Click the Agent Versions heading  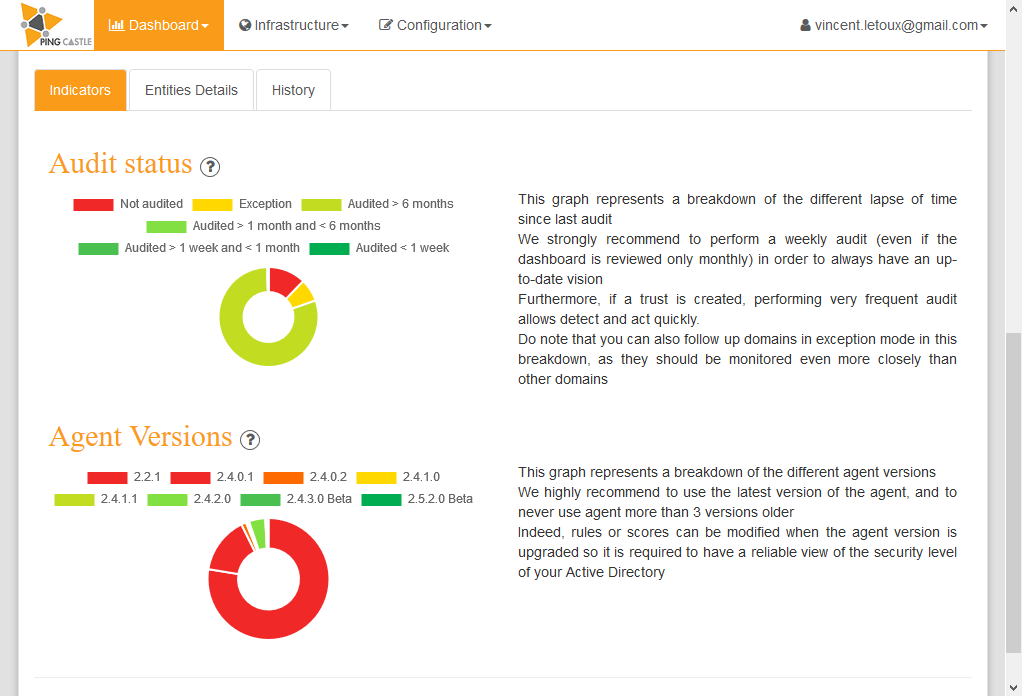pos(141,437)
